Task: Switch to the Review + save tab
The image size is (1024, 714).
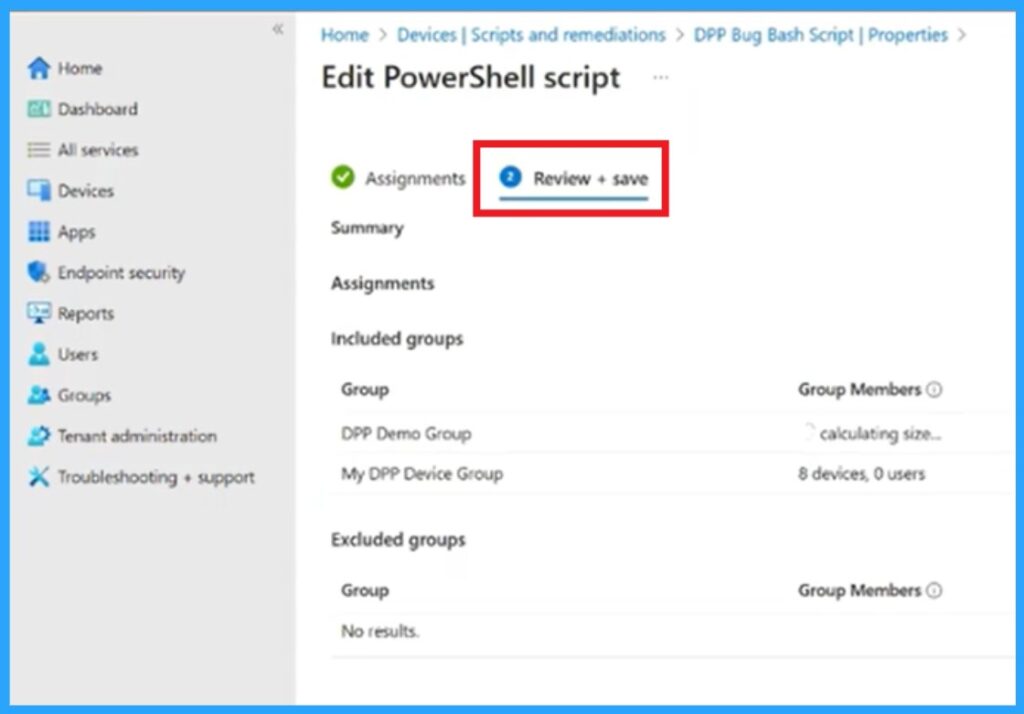Action: click(588, 178)
